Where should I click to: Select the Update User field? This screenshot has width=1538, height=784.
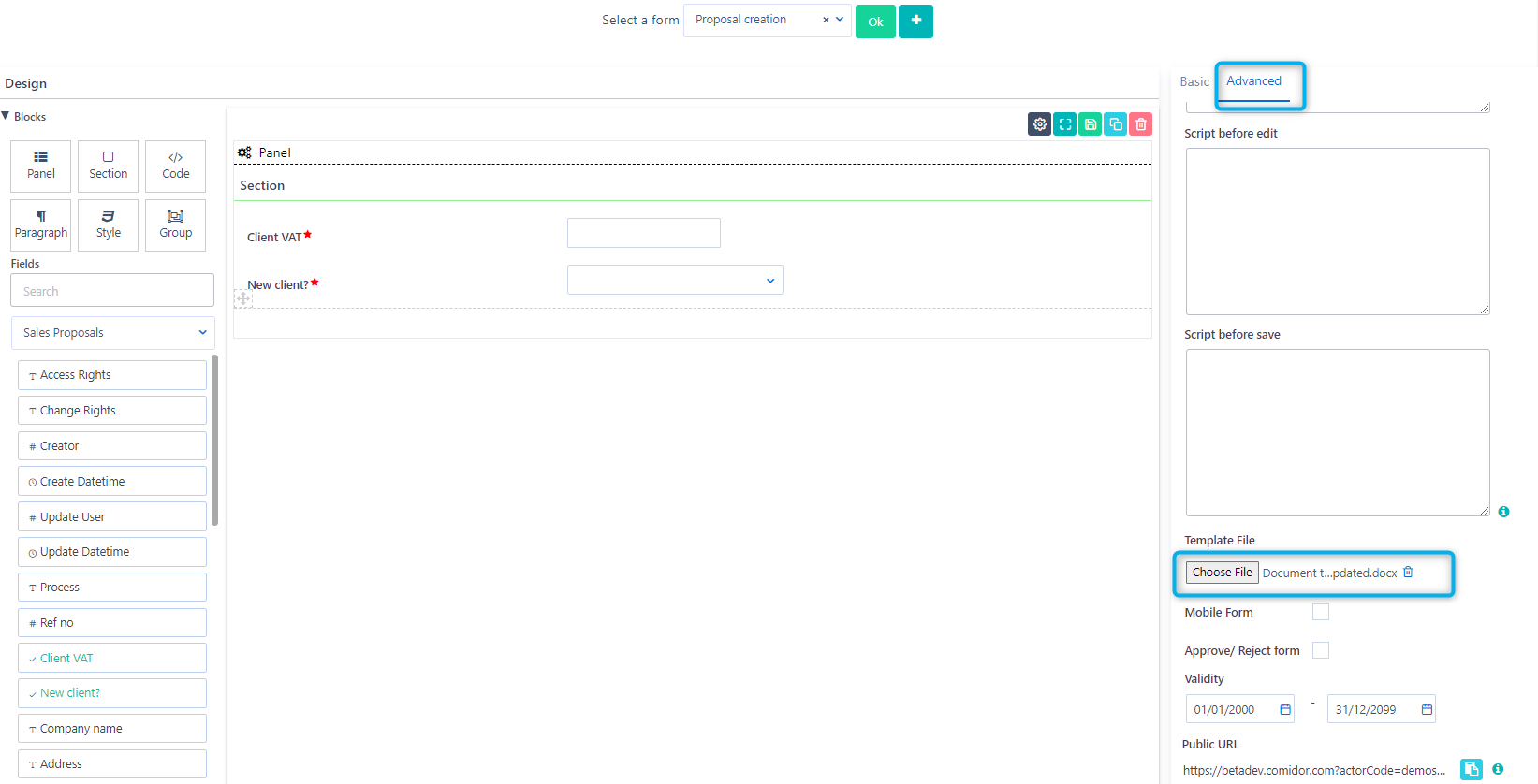coord(112,517)
